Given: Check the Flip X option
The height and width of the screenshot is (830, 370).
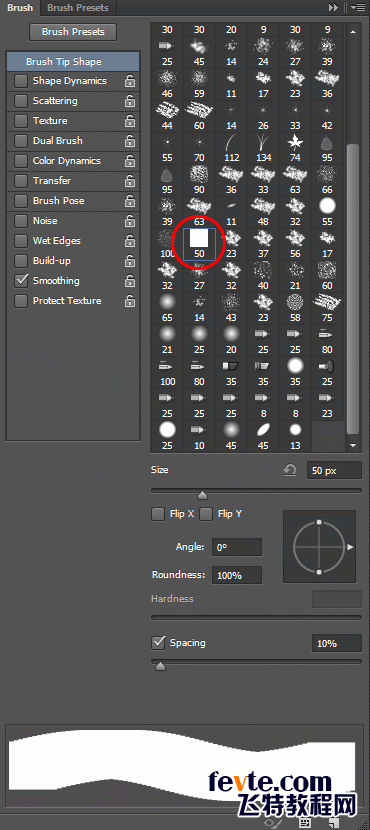Looking at the screenshot, I should (x=158, y=514).
